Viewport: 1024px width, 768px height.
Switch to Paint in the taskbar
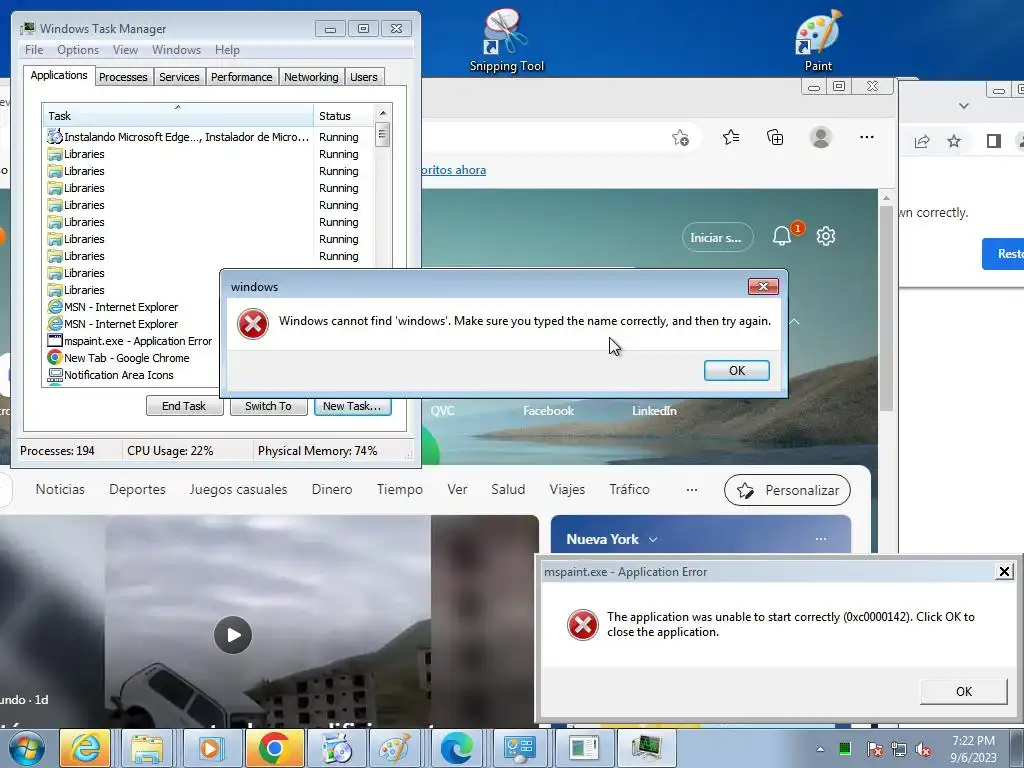point(395,748)
